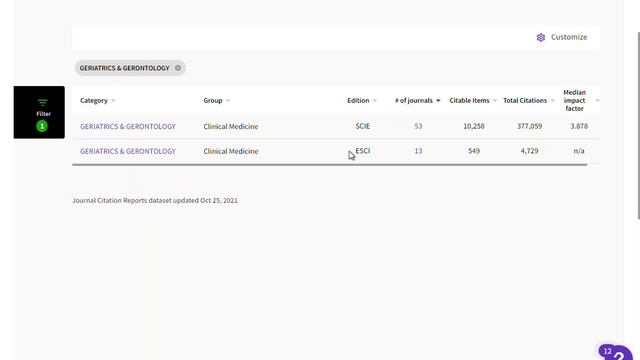640x360 pixels.
Task: Sort by Group column arrow
Action: point(228,101)
